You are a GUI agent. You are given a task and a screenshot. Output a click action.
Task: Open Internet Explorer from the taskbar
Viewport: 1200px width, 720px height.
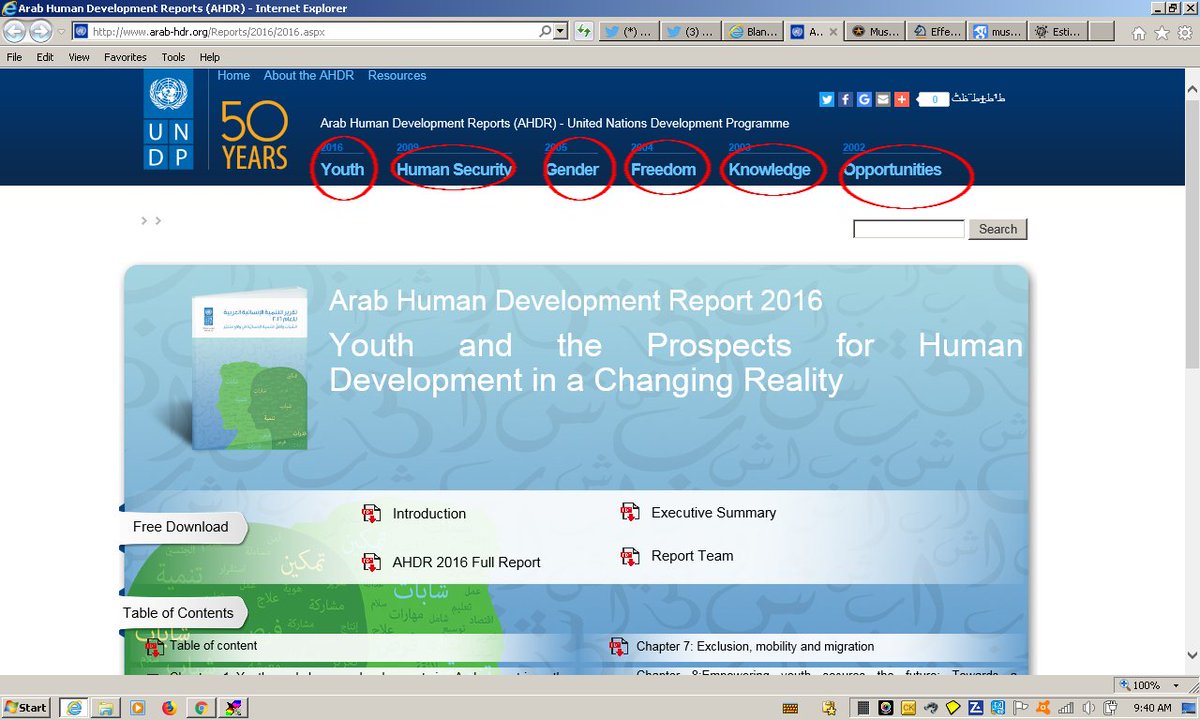pos(74,708)
